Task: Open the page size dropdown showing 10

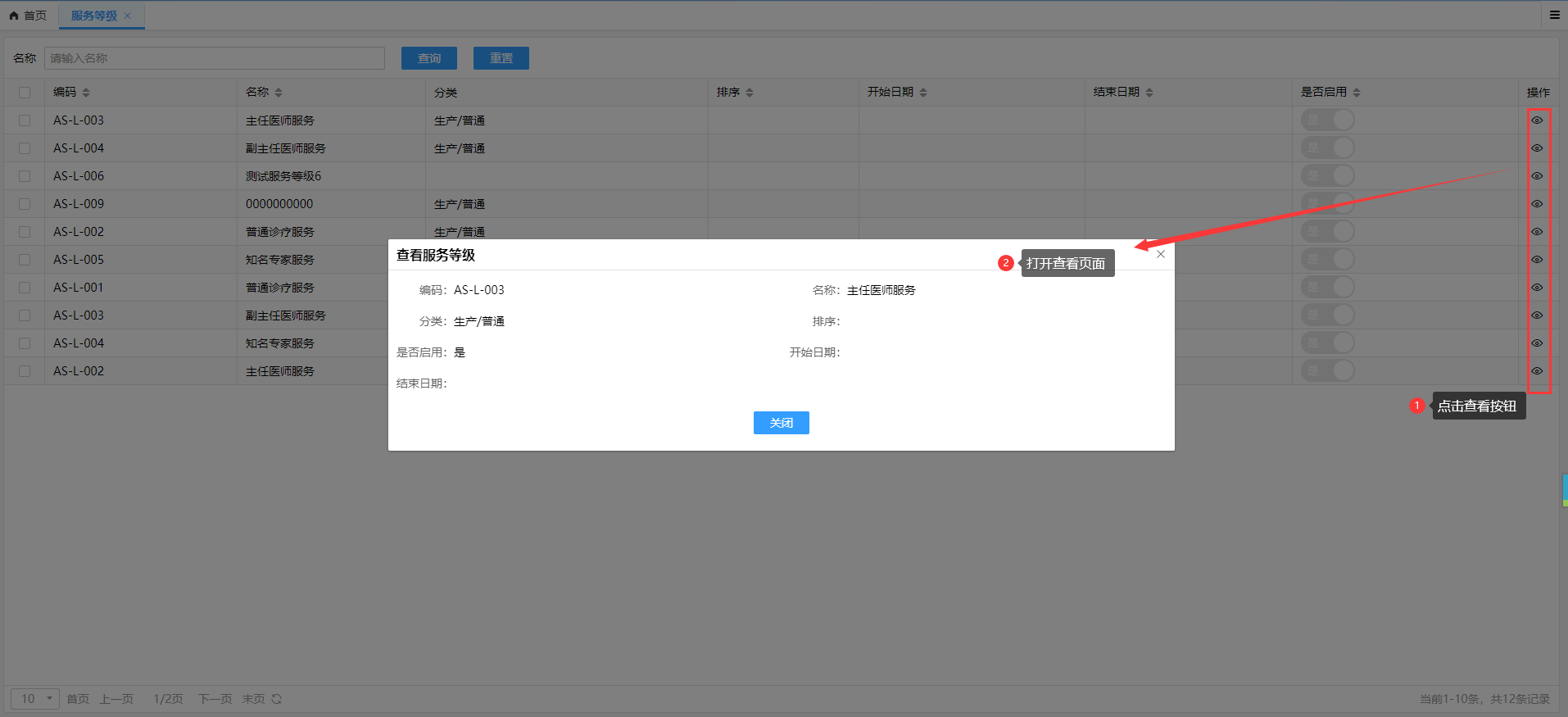Action: [34, 699]
